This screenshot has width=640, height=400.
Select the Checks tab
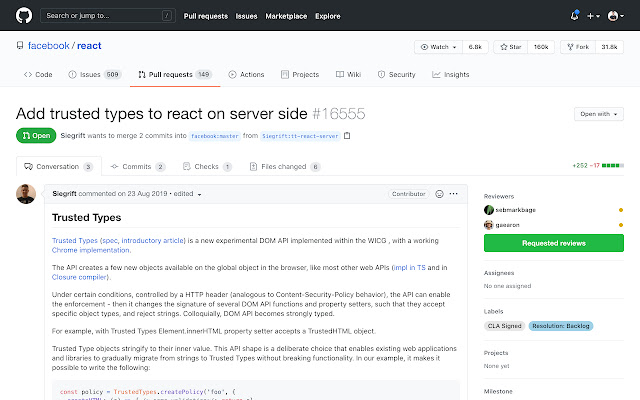click(207, 167)
